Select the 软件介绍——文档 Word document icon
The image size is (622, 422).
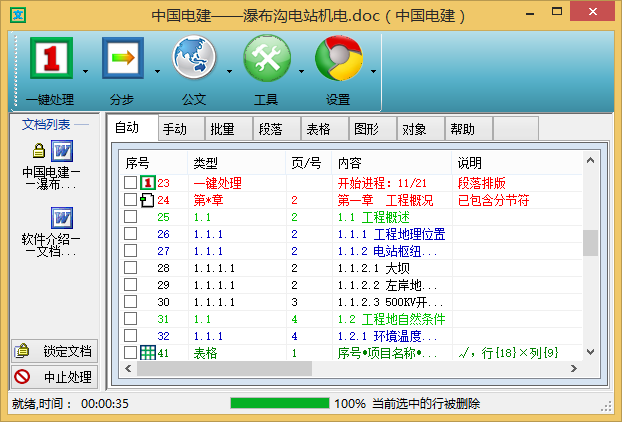pos(62,218)
